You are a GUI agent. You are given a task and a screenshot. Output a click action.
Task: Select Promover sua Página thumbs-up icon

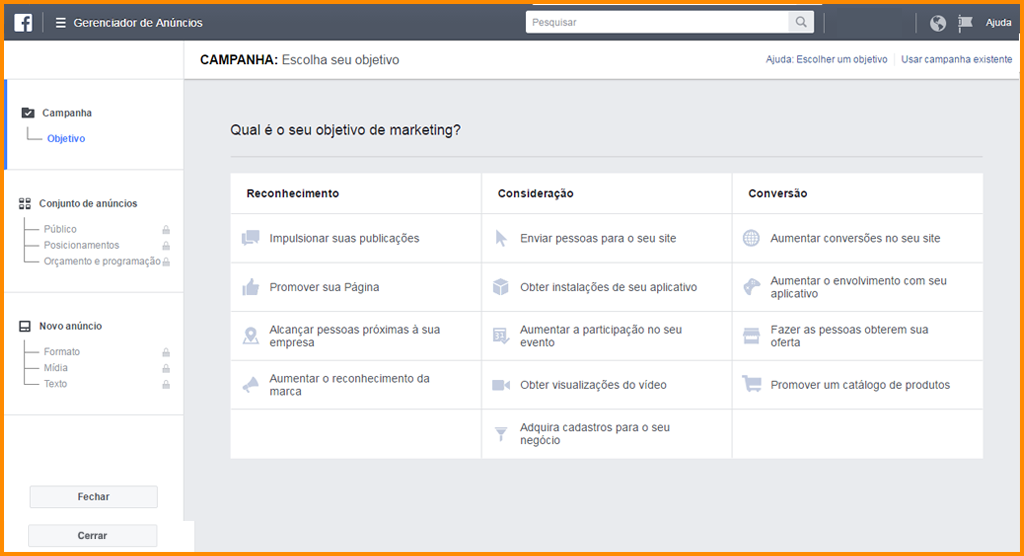pos(250,287)
